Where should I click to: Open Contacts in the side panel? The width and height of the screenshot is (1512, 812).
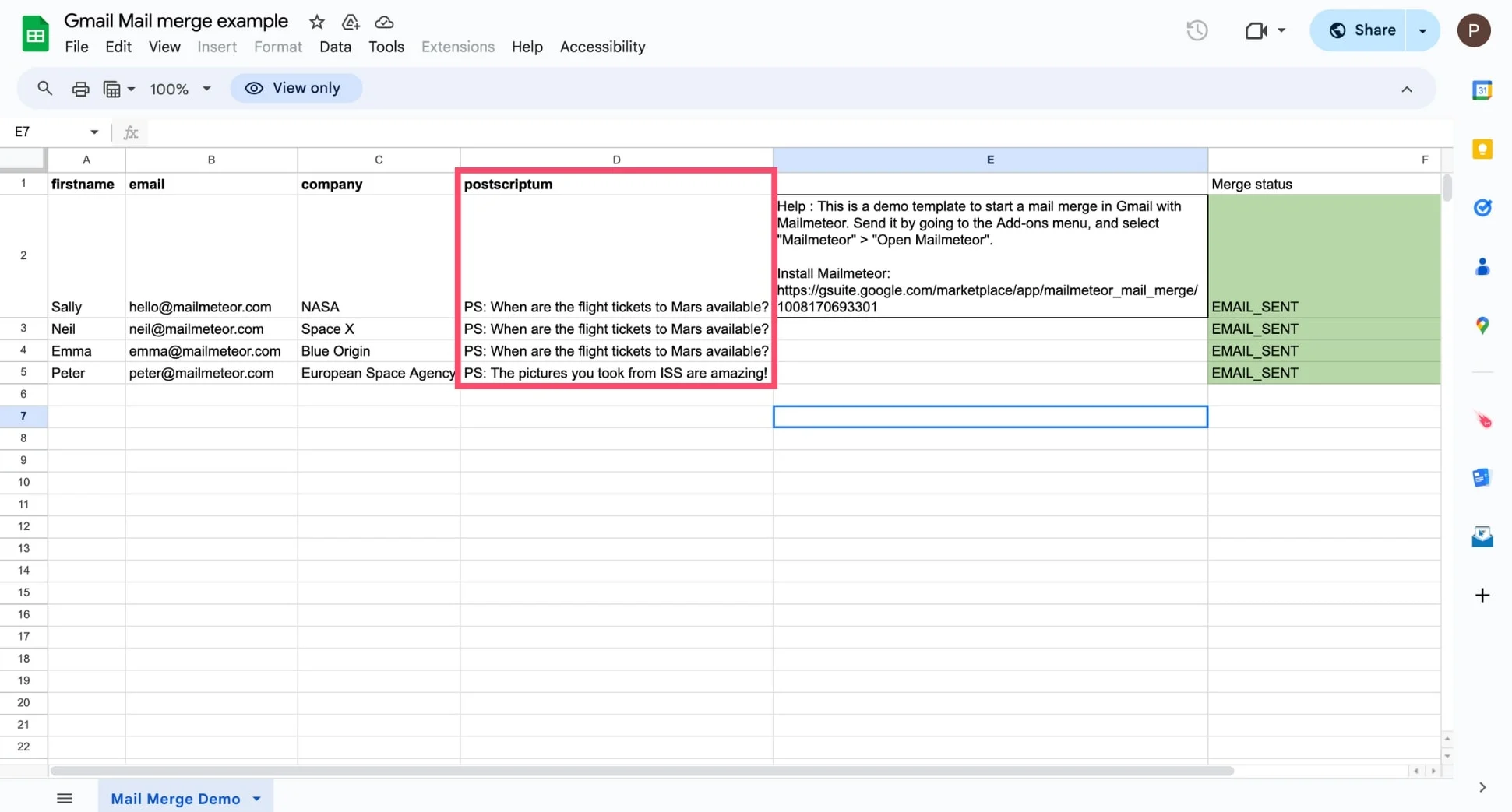[1482, 267]
